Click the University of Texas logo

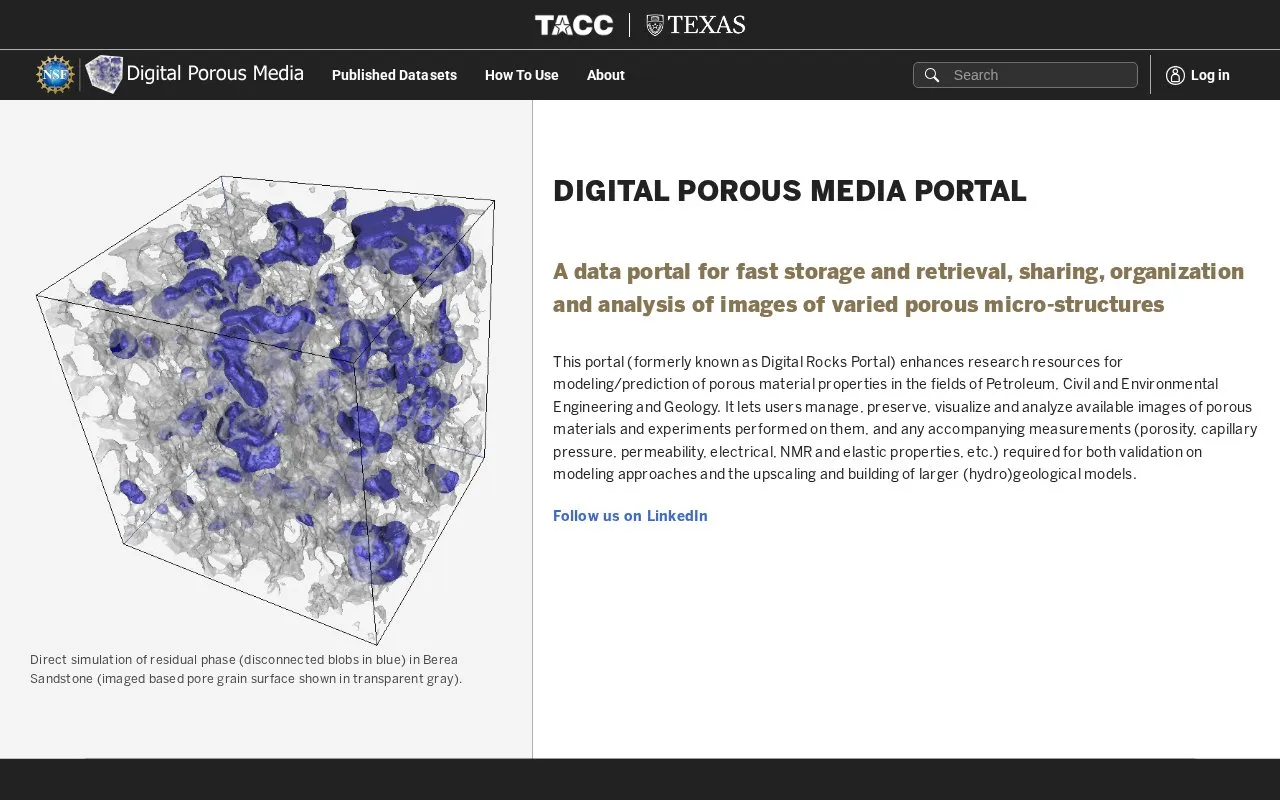696,25
